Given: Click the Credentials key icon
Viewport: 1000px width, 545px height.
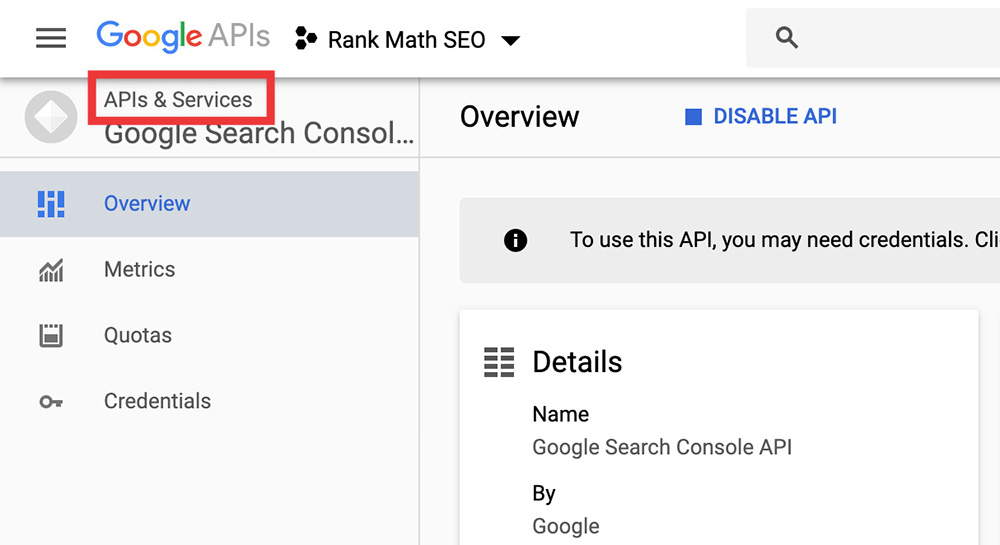Looking at the screenshot, I should [51, 402].
